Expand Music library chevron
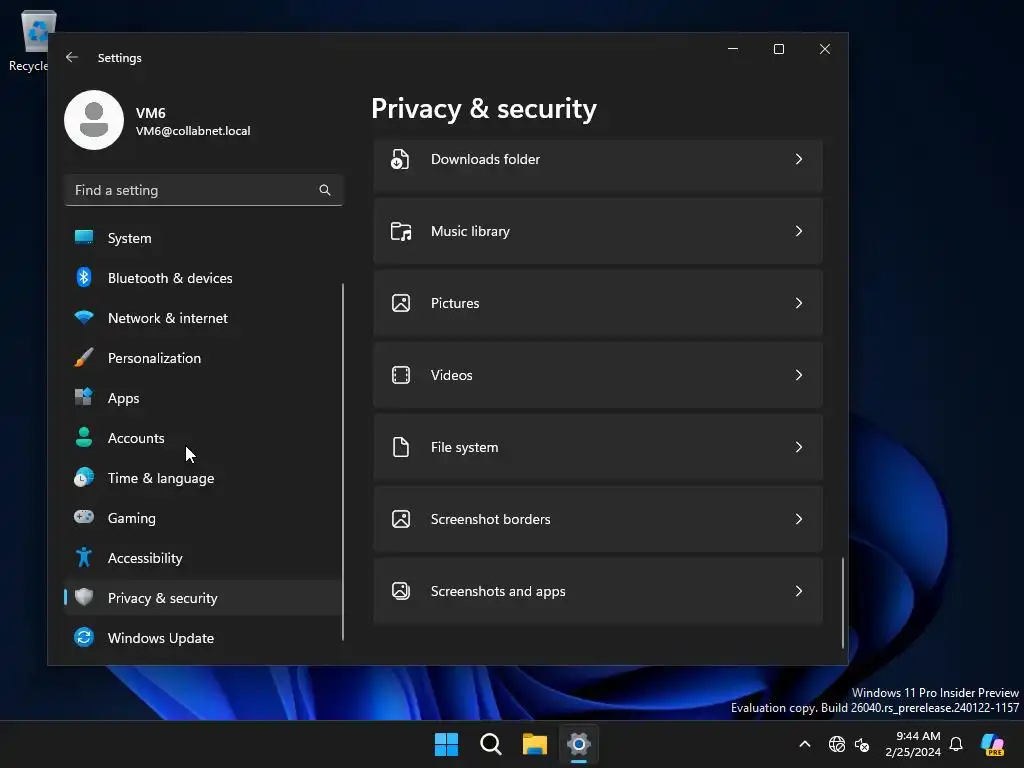The image size is (1024, 768). tap(799, 231)
